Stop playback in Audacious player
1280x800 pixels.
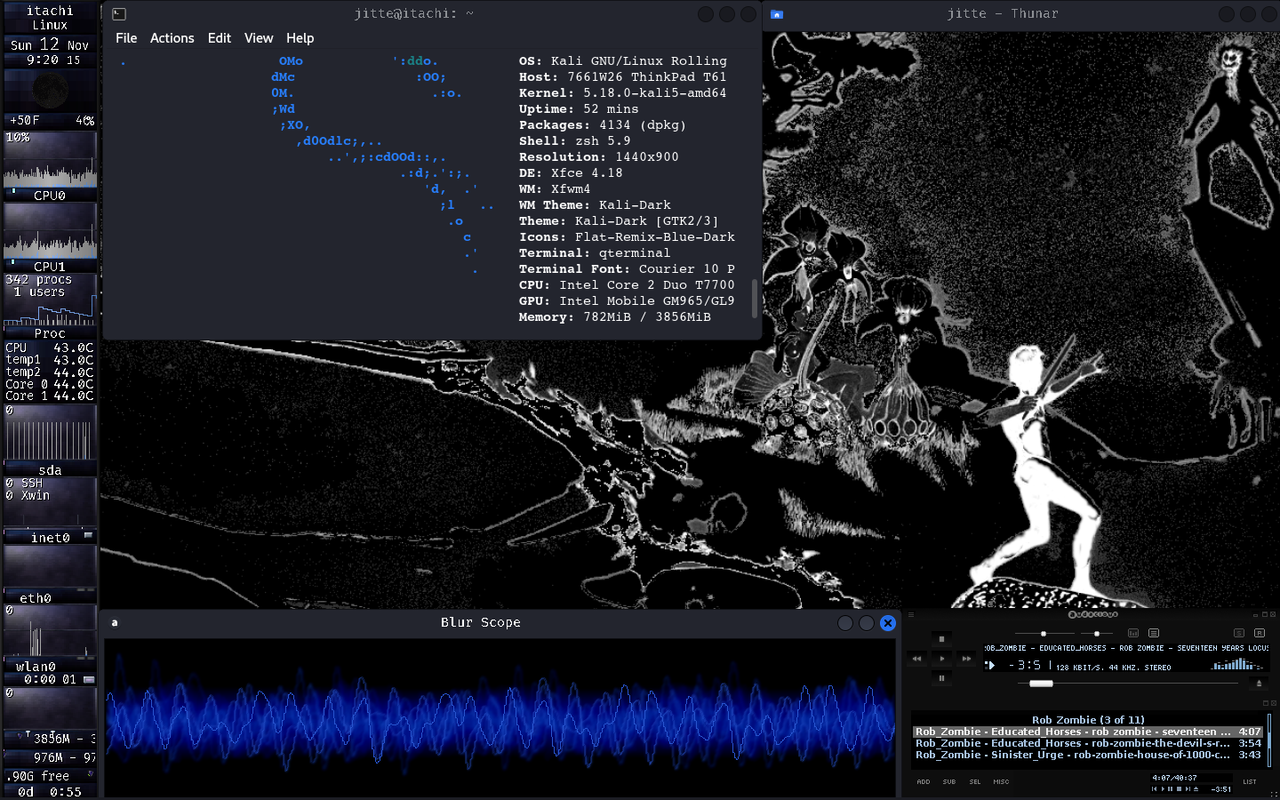point(942,639)
